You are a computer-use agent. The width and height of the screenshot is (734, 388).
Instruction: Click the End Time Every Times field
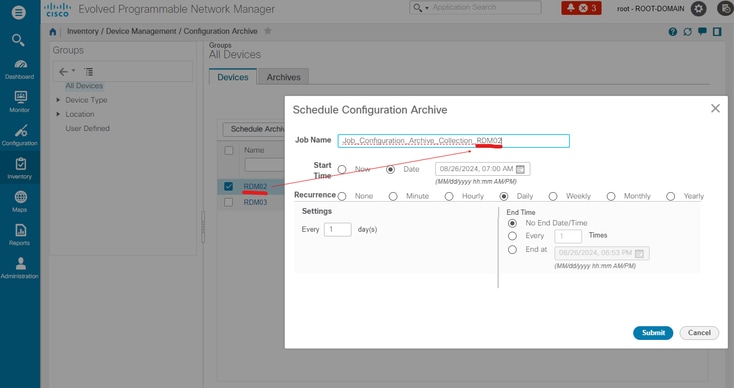(568, 236)
